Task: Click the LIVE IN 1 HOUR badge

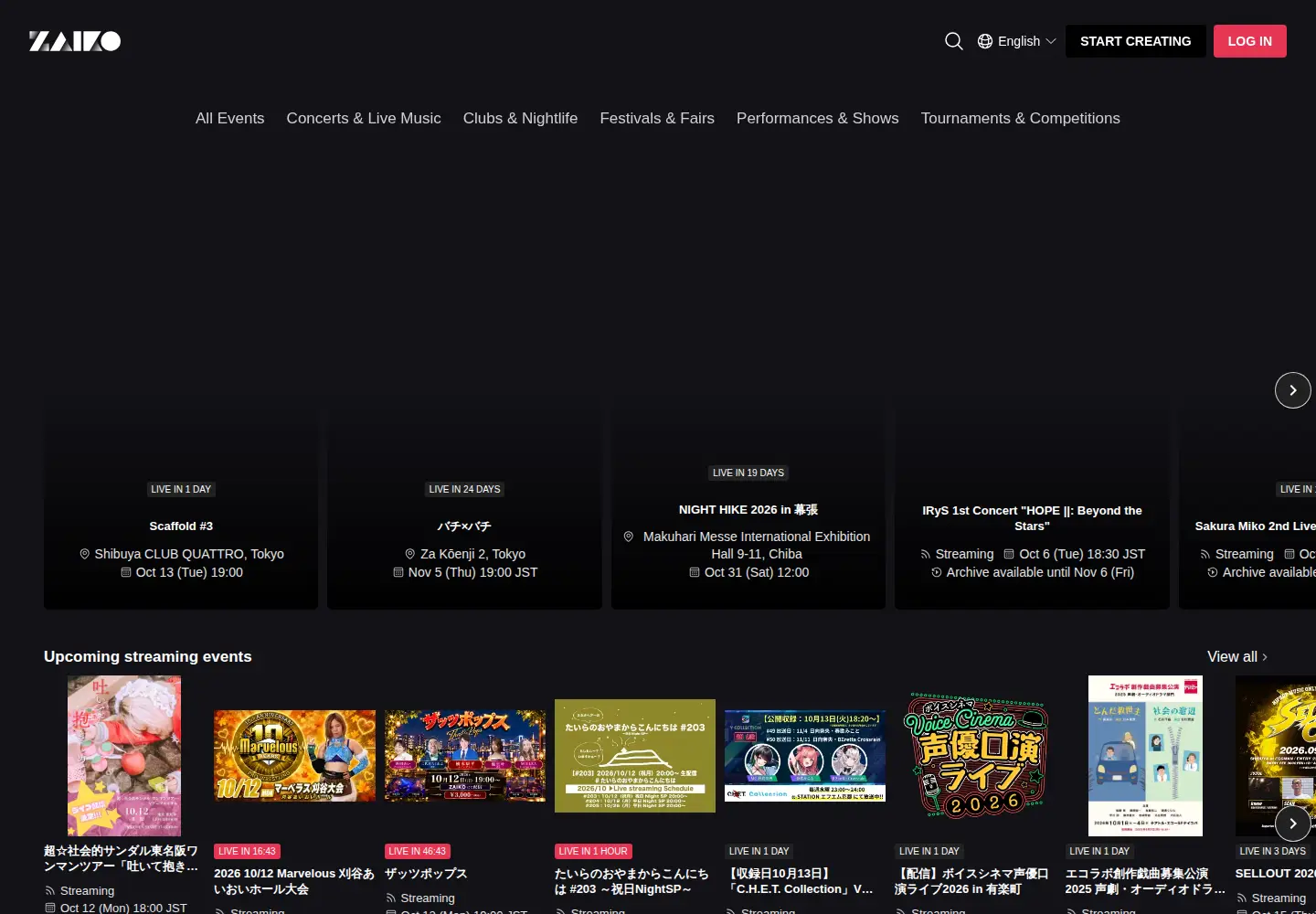Action: [593, 851]
